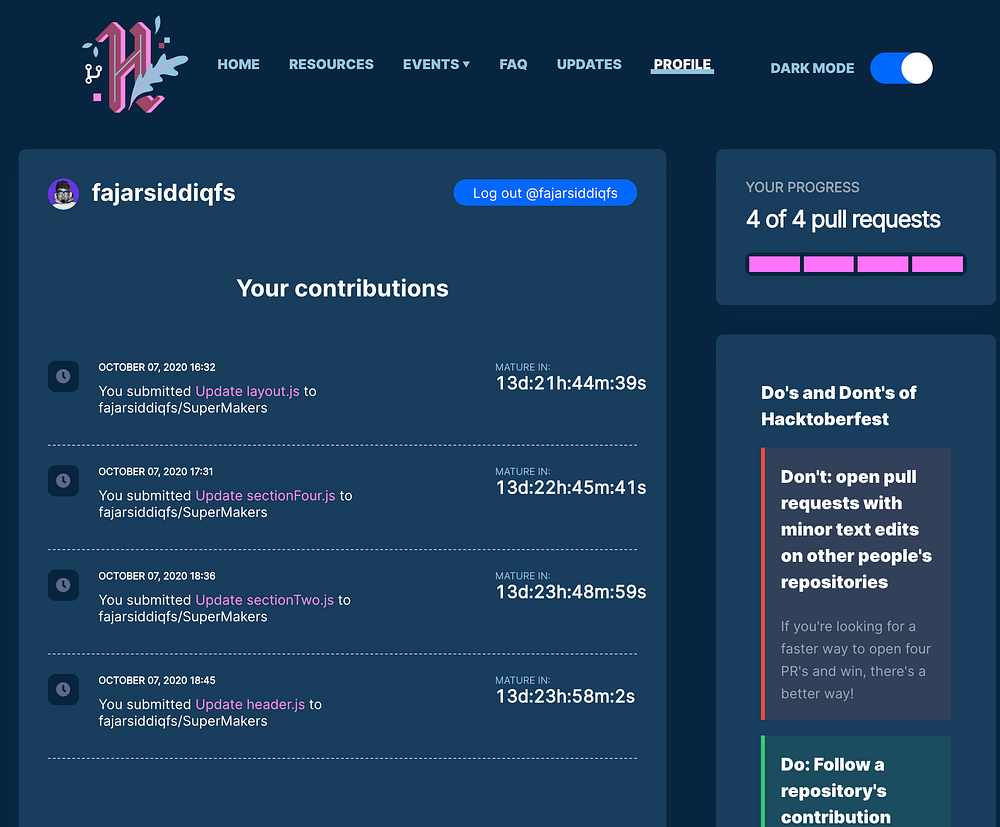The image size is (1000, 827).
Task: Click the YOUR PROGRESS label
Action: [x=802, y=187]
